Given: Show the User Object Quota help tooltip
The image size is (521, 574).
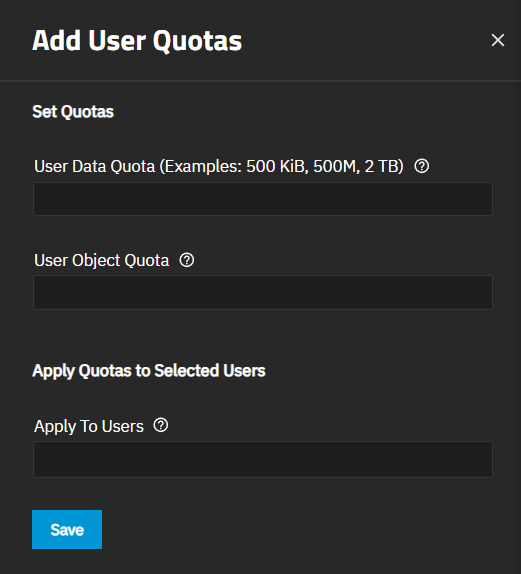Looking at the screenshot, I should click(187, 260).
